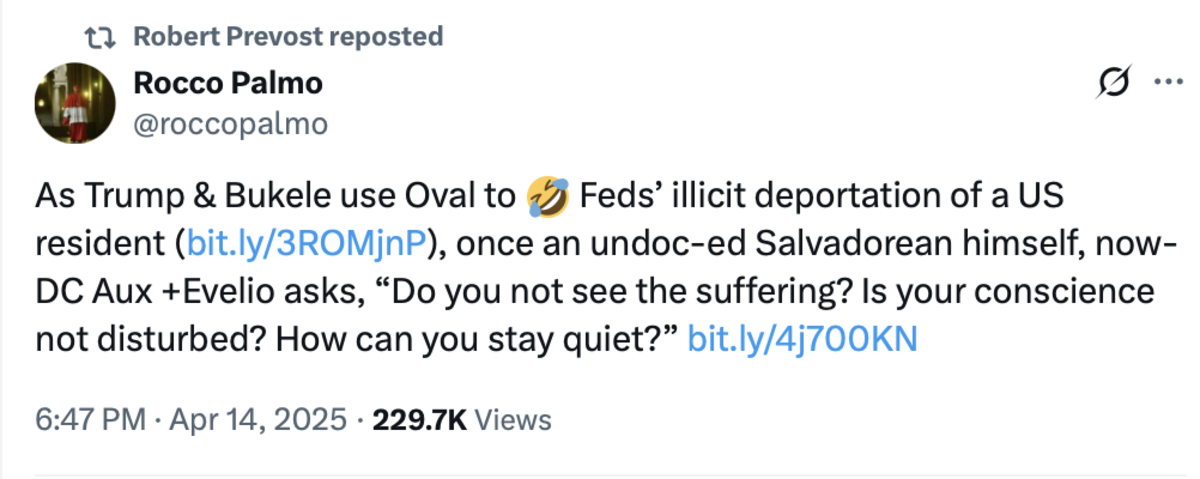Open the @roccopalmo handle link
Image resolution: width=1200 pixels, height=479 pixels.
coord(230,123)
